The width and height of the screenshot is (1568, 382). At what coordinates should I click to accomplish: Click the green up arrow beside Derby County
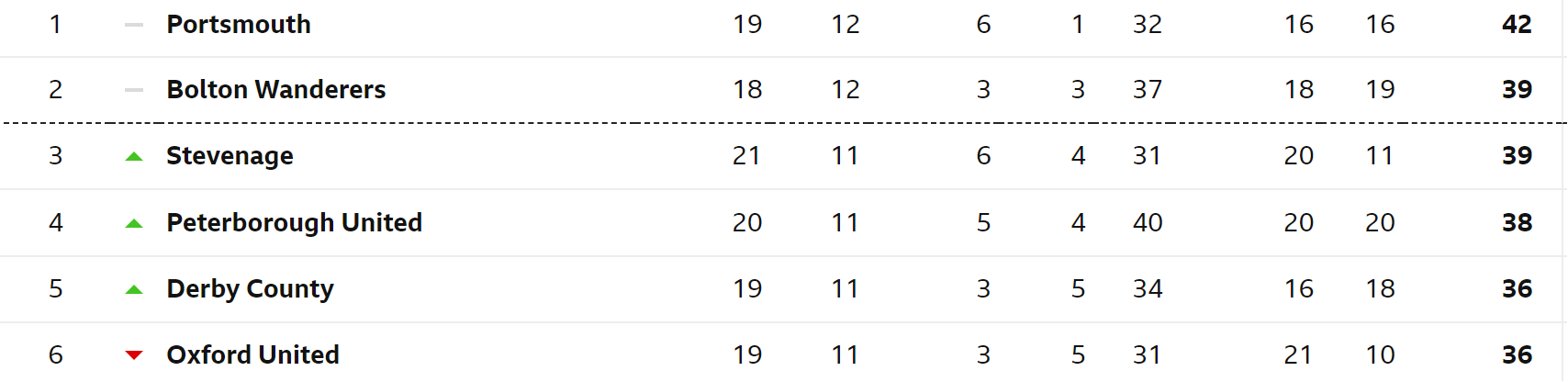coord(134,289)
